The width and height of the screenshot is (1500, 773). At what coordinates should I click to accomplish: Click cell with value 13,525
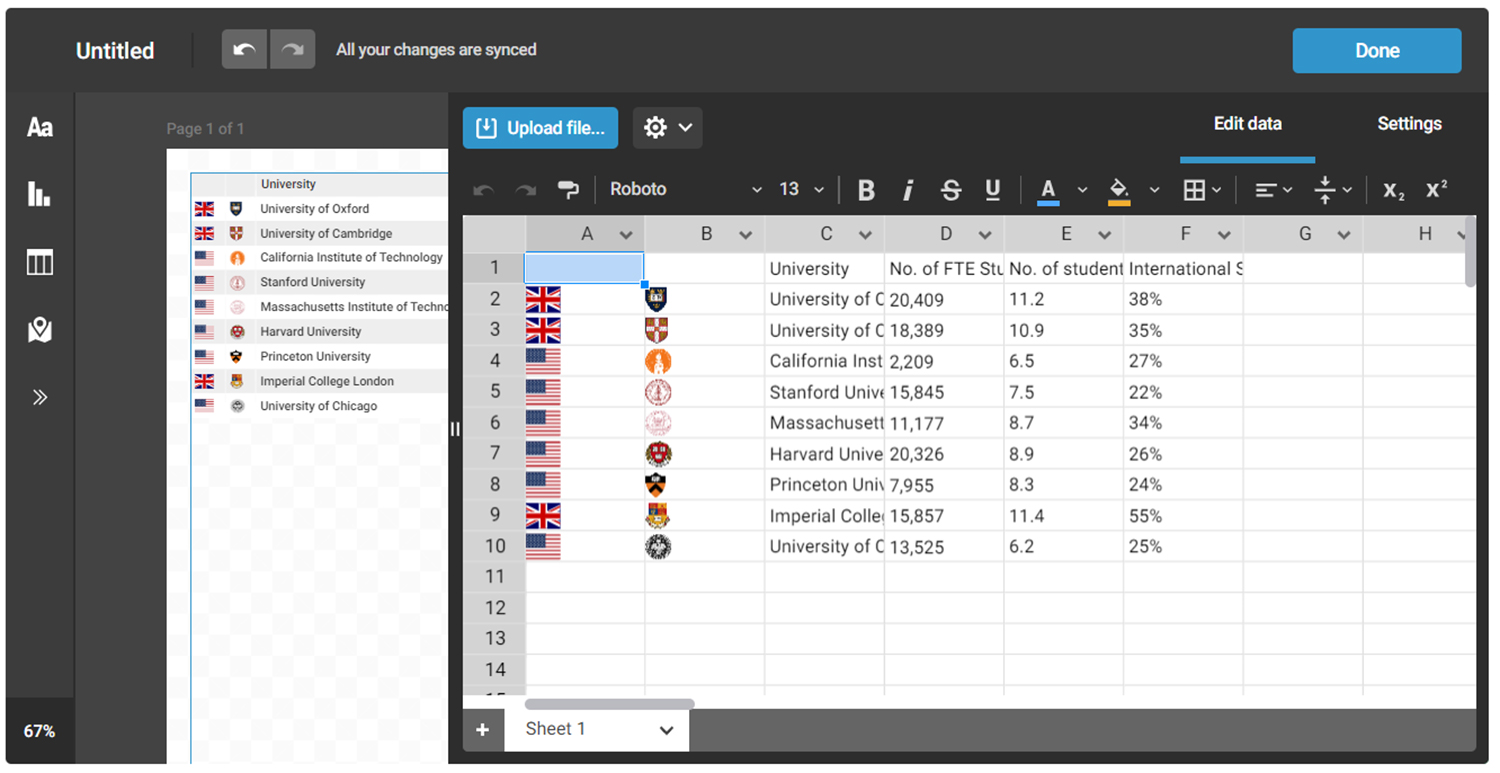coord(944,547)
